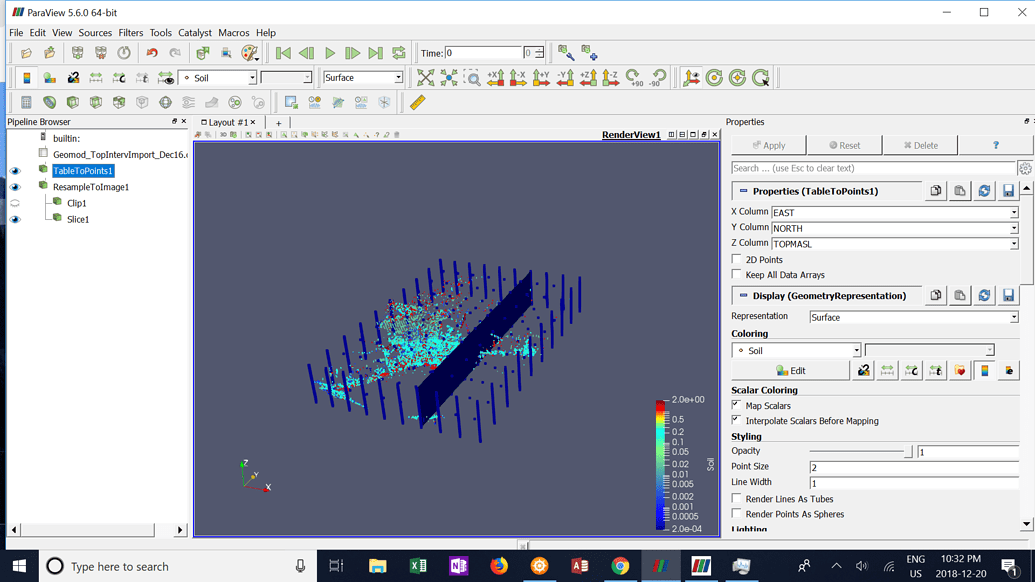Screen dimensions: 1035x582
Task: Click the Clip filter toolbar icon
Action: click(73, 102)
